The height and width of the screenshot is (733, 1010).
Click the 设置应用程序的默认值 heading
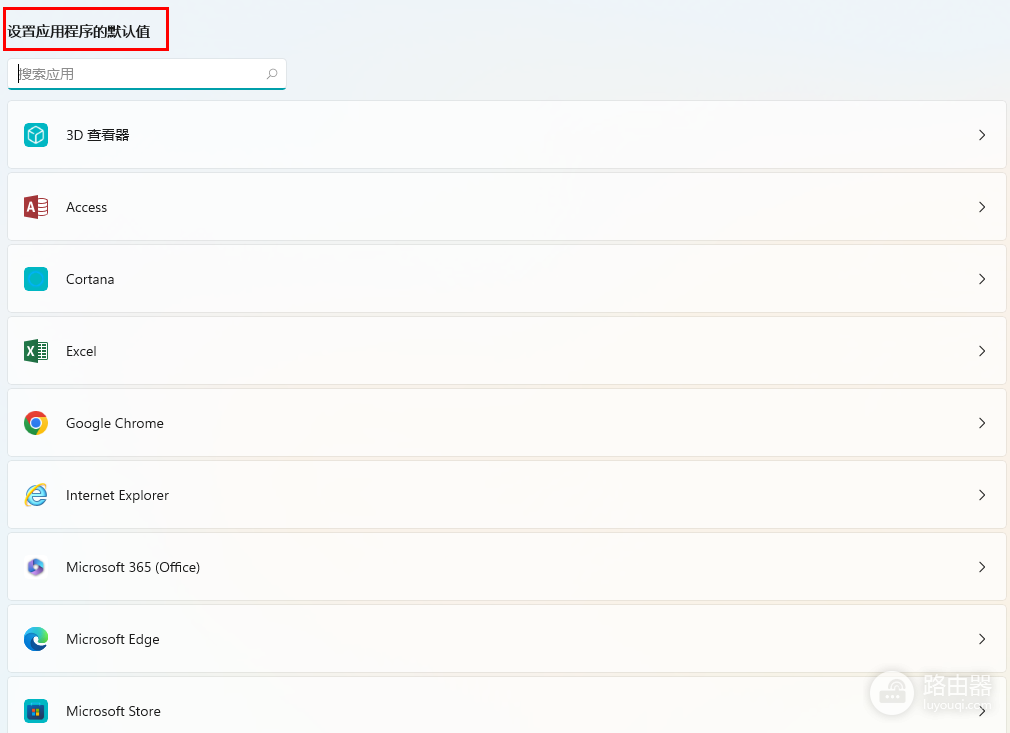click(79, 32)
